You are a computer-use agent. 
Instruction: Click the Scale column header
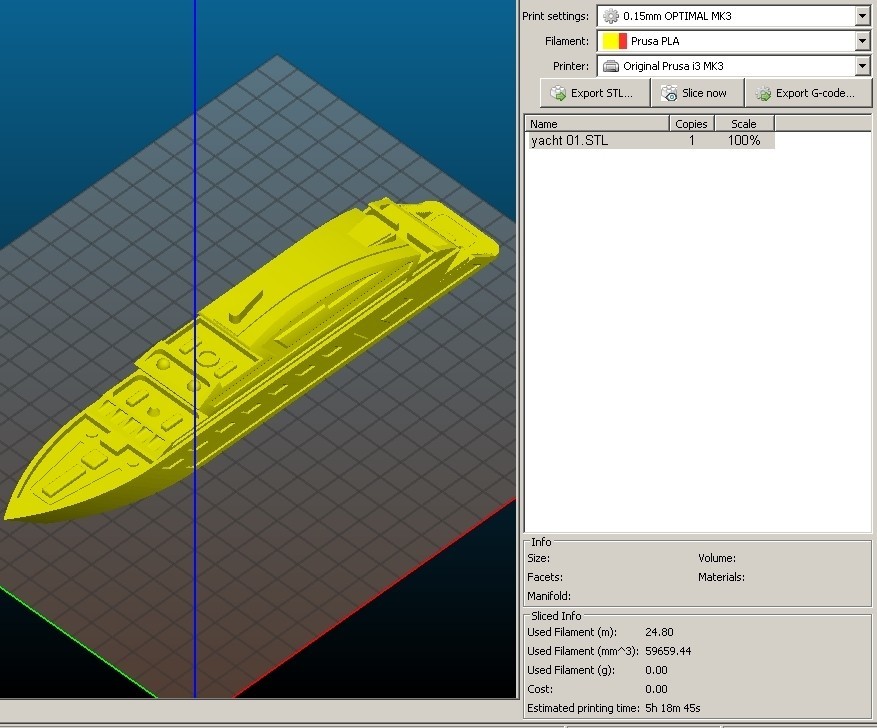pyautogui.click(x=743, y=124)
